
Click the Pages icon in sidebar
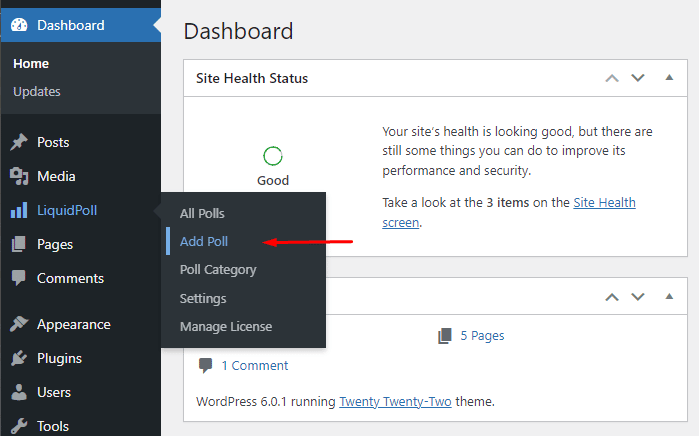pyautogui.click(x=19, y=244)
